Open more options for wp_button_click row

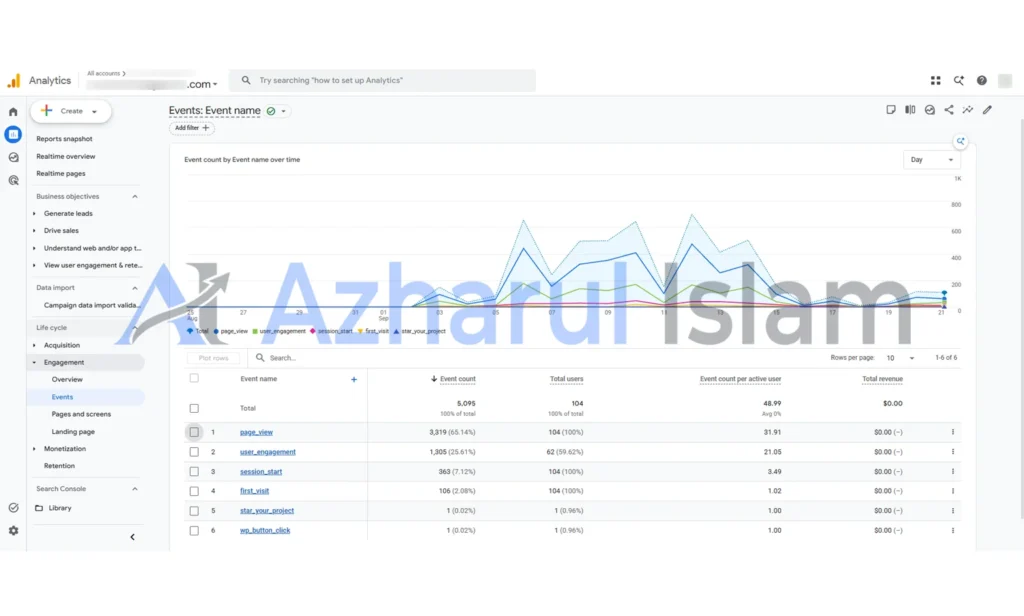[953, 530]
